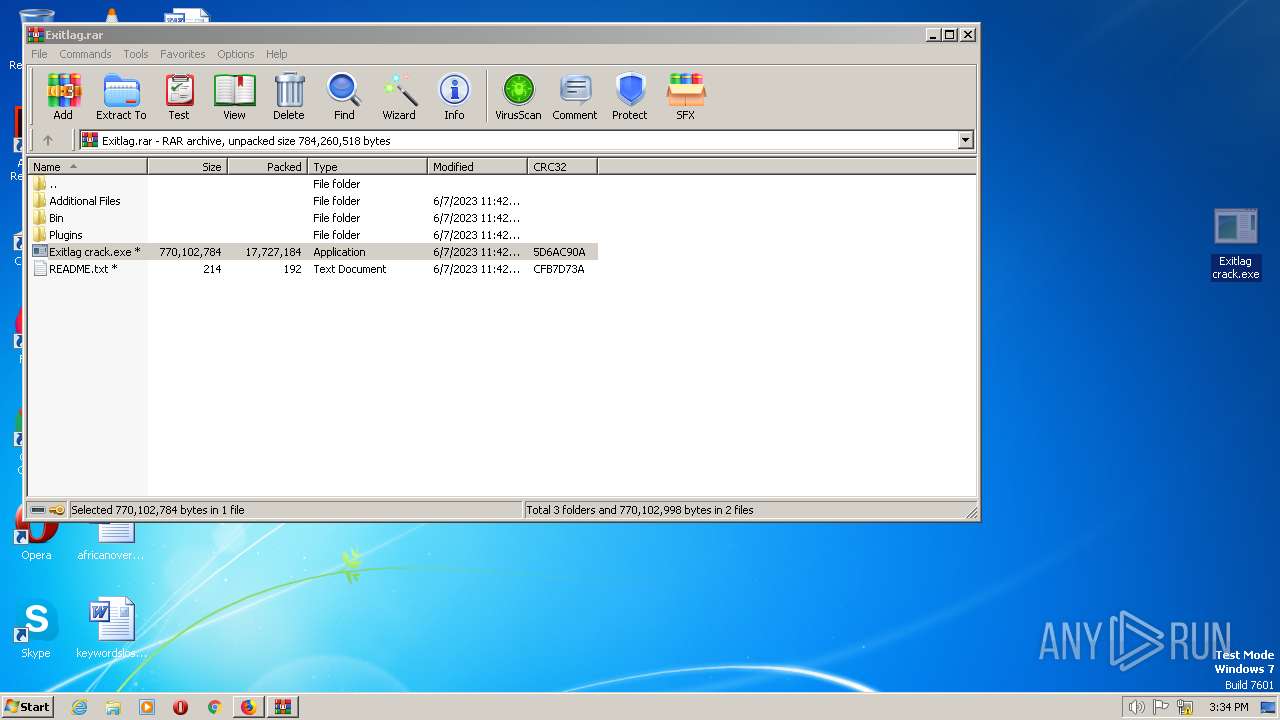Open the Help menu

point(277,54)
